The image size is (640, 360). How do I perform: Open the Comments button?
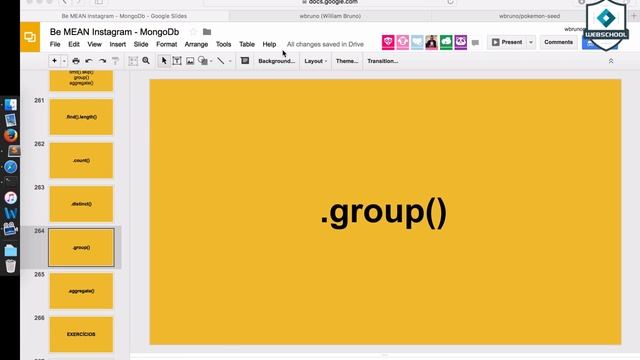tap(558, 42)
